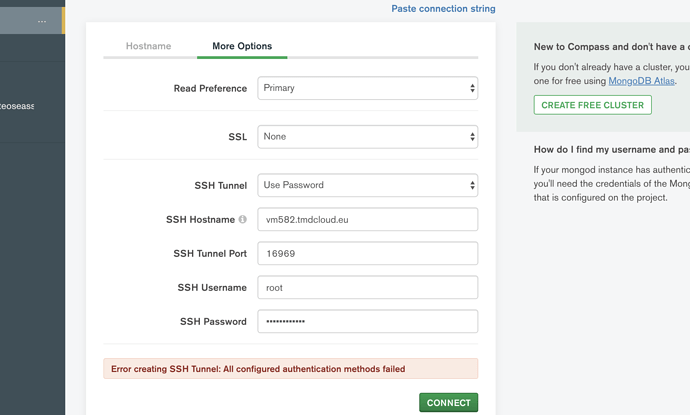Image resolution: width=690 pixels, height=415 pixels.
Task: Select the saved connection ending in teoseass
Action: [18, 106]
